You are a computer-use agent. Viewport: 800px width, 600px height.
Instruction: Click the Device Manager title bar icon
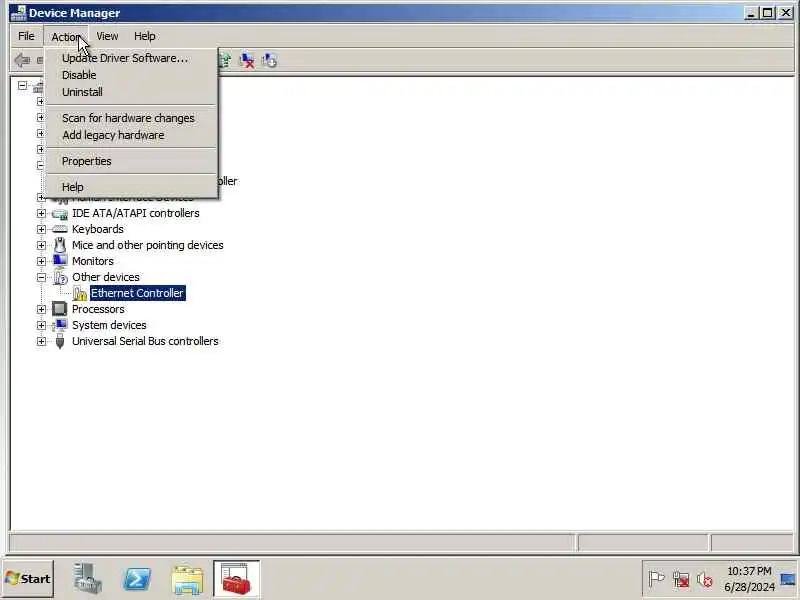click(18, 13)
